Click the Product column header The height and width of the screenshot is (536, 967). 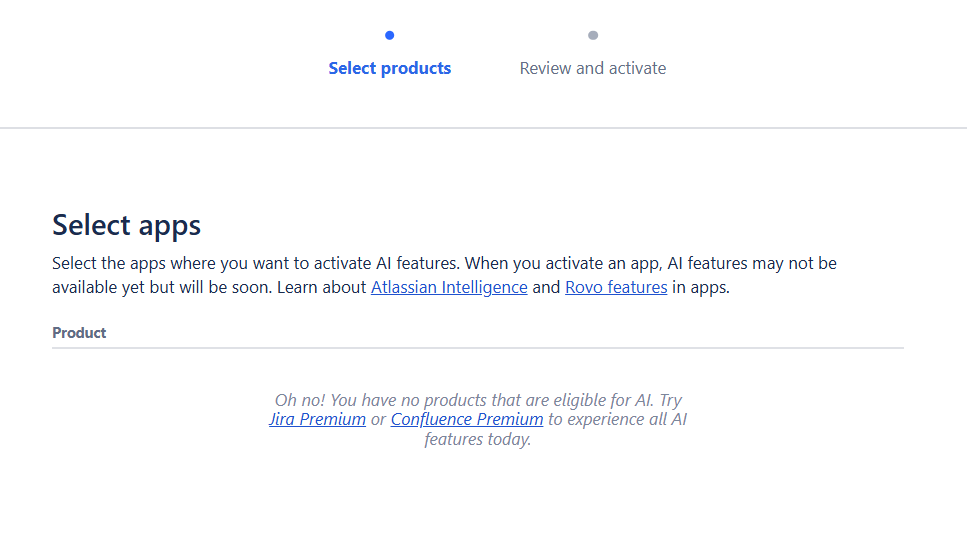pyautogui.click(x=79, y=332)
